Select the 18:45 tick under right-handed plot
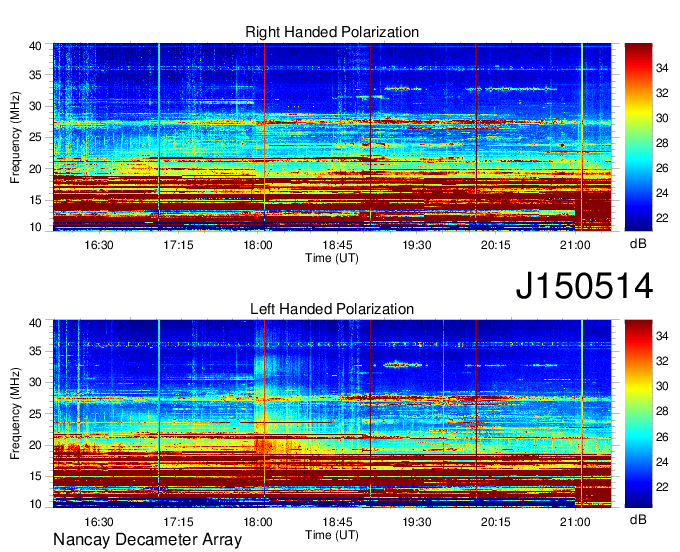This screenshot has width=680, height=552. pos(337,245)
